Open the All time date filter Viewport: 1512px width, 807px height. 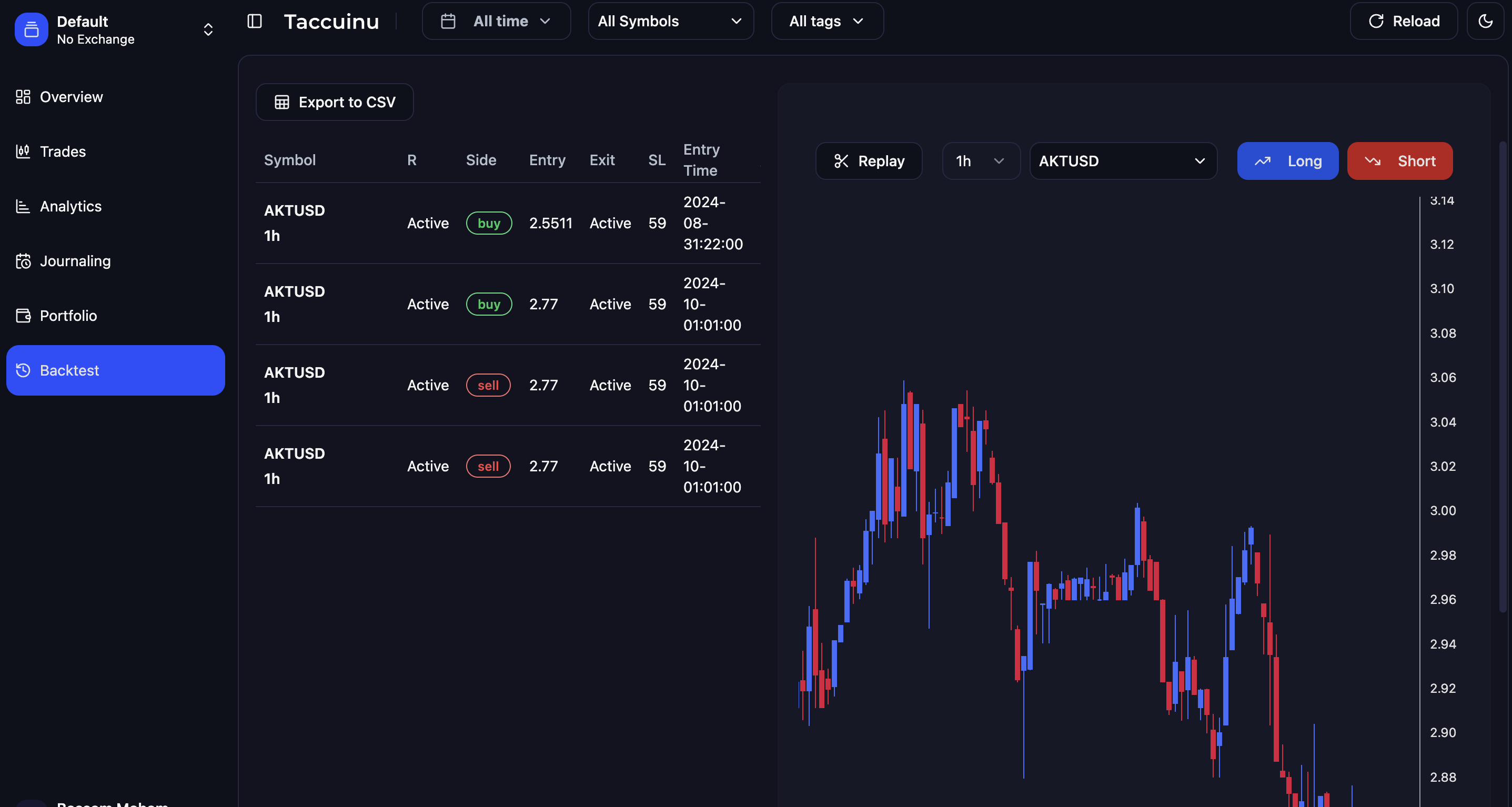[x=496, y=21]
